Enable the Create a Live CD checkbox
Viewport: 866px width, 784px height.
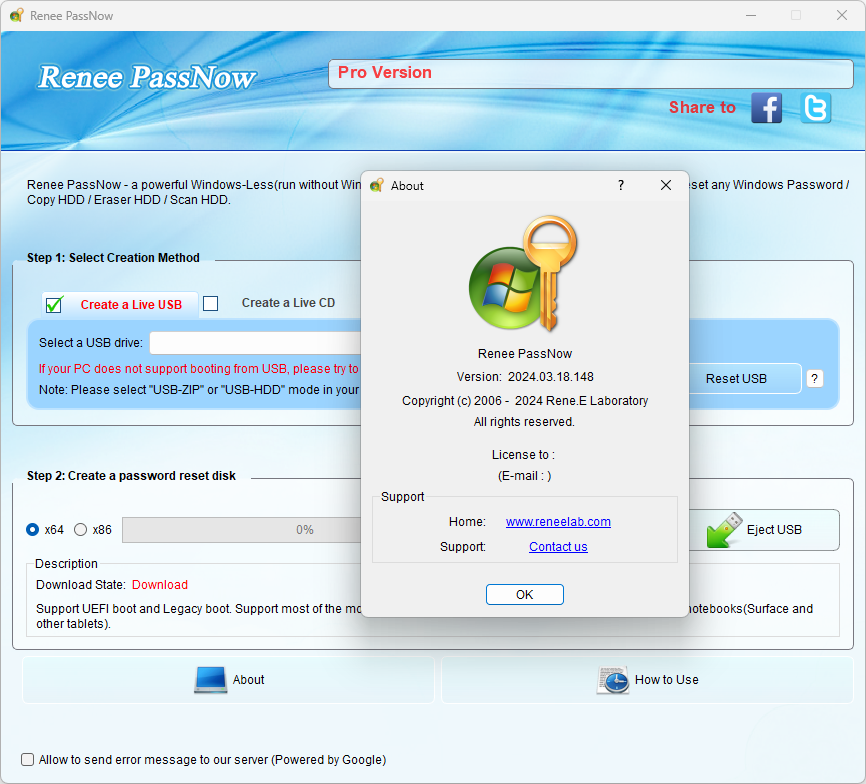click(210, 303)
